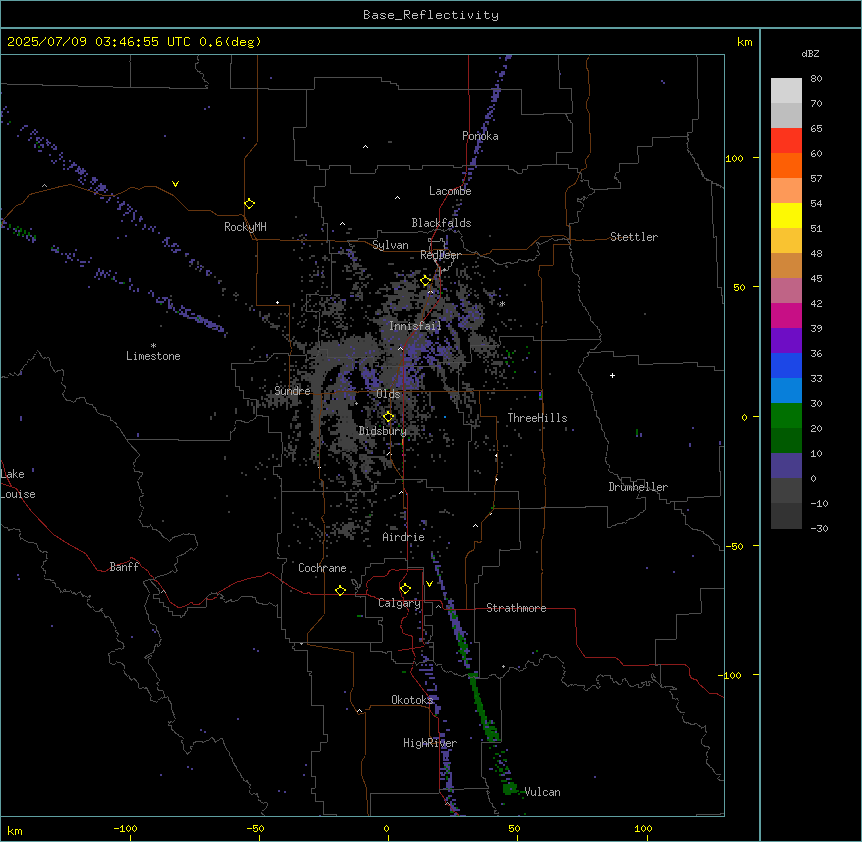Viewport: 862px width, 842px height.
Task: Click the yellow diamond marker below Cochrane
Action: pos(340,590)
